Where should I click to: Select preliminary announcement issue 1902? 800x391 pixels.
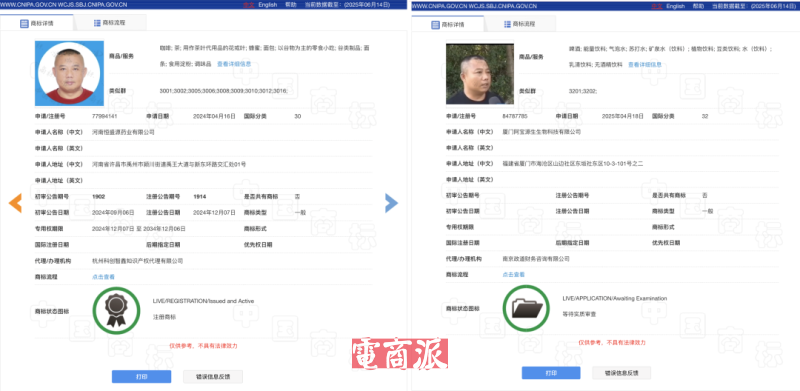(x=98, y=197)
